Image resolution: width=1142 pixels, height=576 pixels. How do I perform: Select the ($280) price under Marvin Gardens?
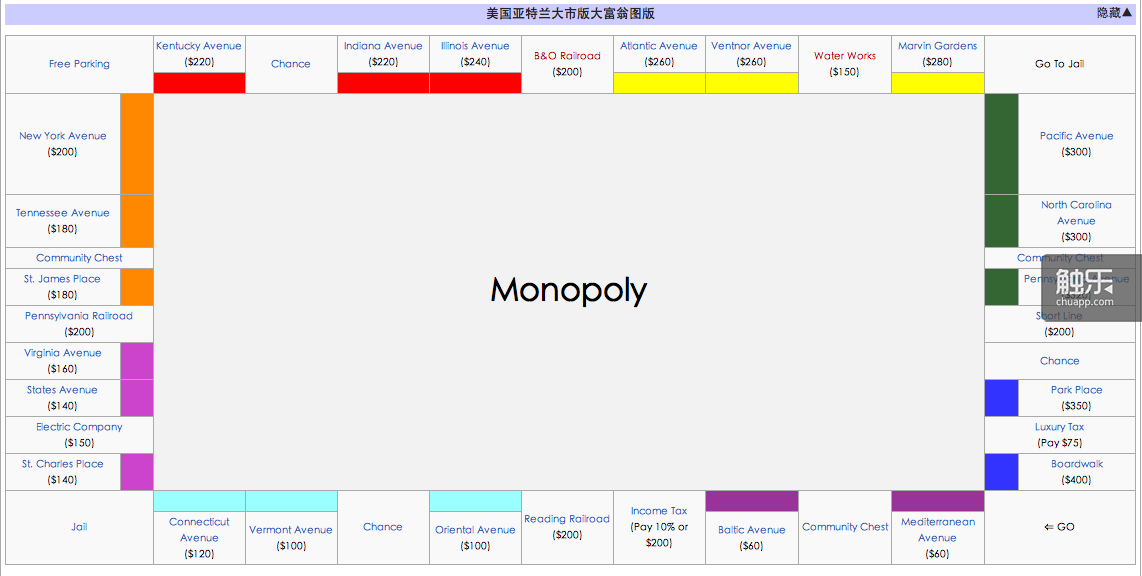point(937,62)
